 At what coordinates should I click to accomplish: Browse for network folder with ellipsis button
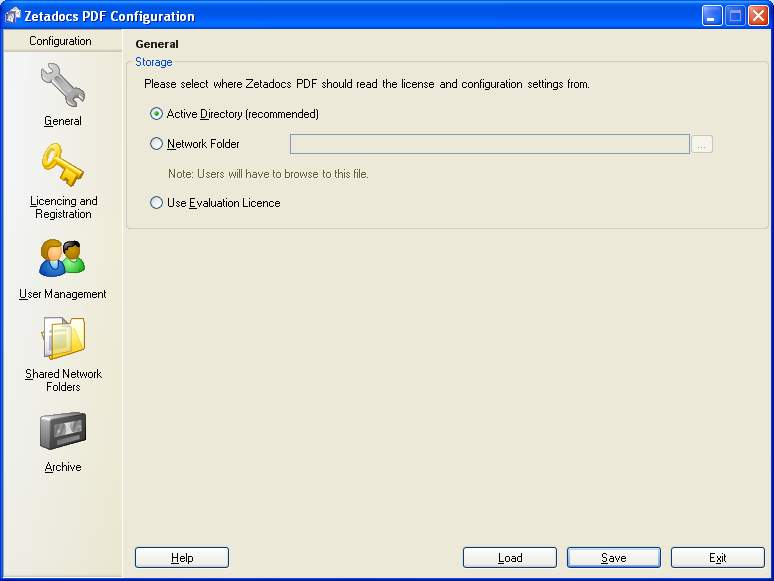(702, 144)
